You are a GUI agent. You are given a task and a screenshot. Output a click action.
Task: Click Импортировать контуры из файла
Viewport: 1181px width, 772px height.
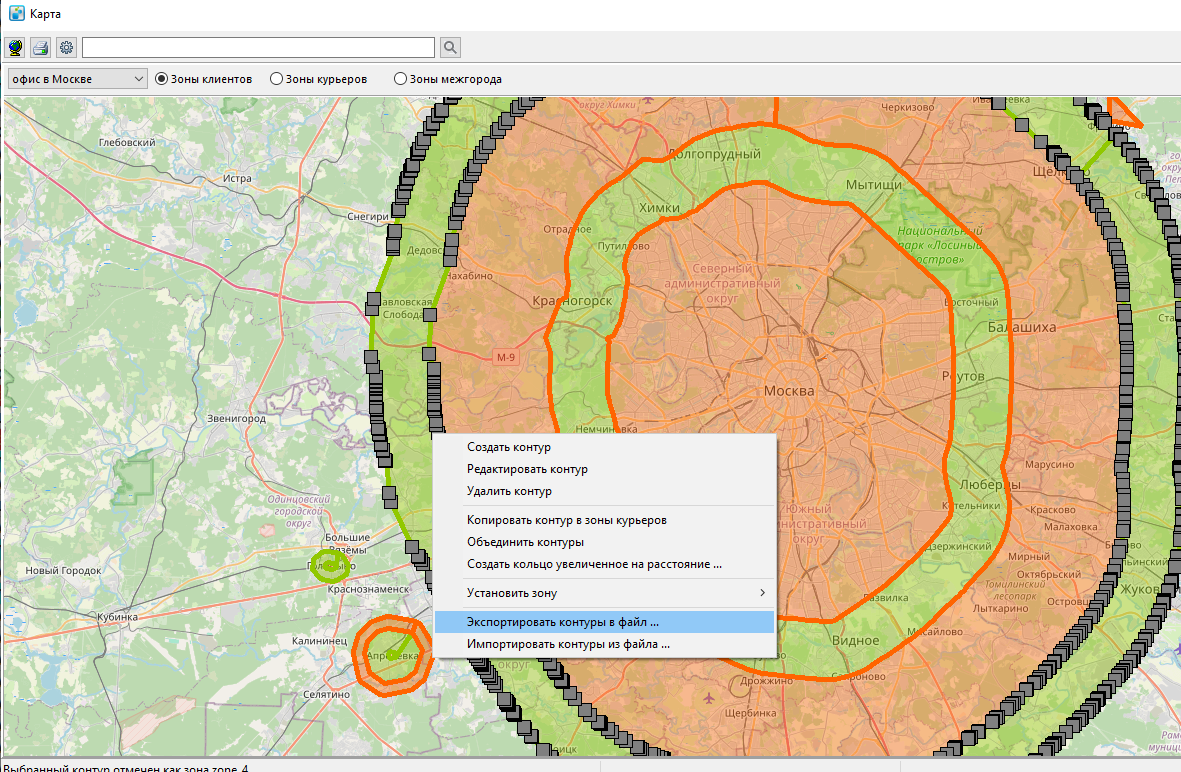568,644
